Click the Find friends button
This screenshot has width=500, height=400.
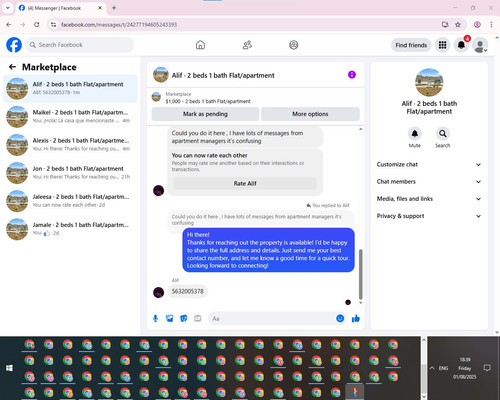[x=411, y=45]
